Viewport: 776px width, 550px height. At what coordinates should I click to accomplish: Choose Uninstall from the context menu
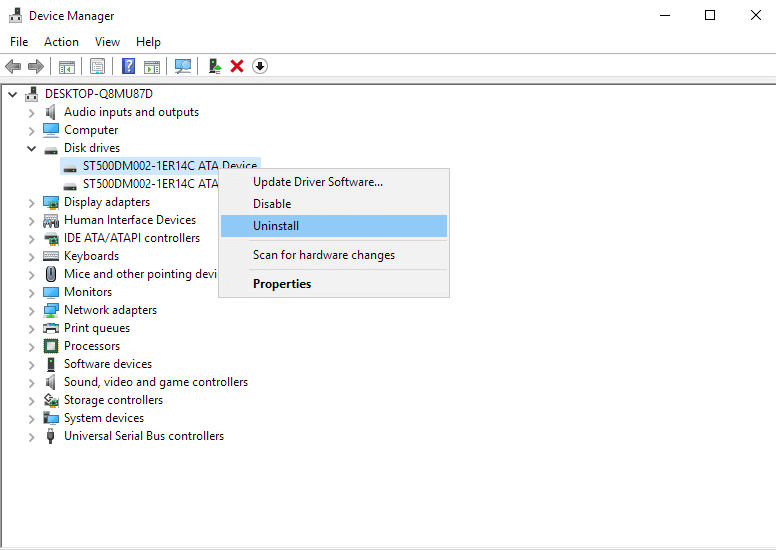pyautogui.click(x=276, y=226)
